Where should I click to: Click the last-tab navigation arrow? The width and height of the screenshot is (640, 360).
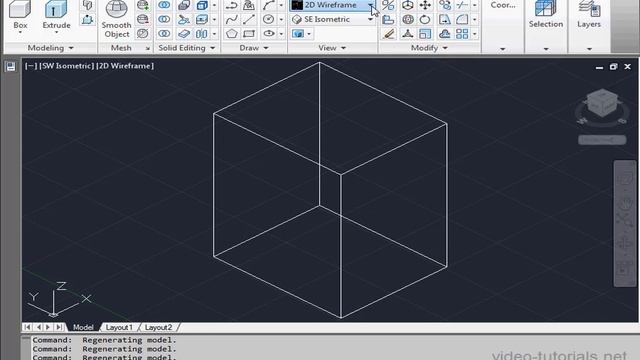[60, 327]
